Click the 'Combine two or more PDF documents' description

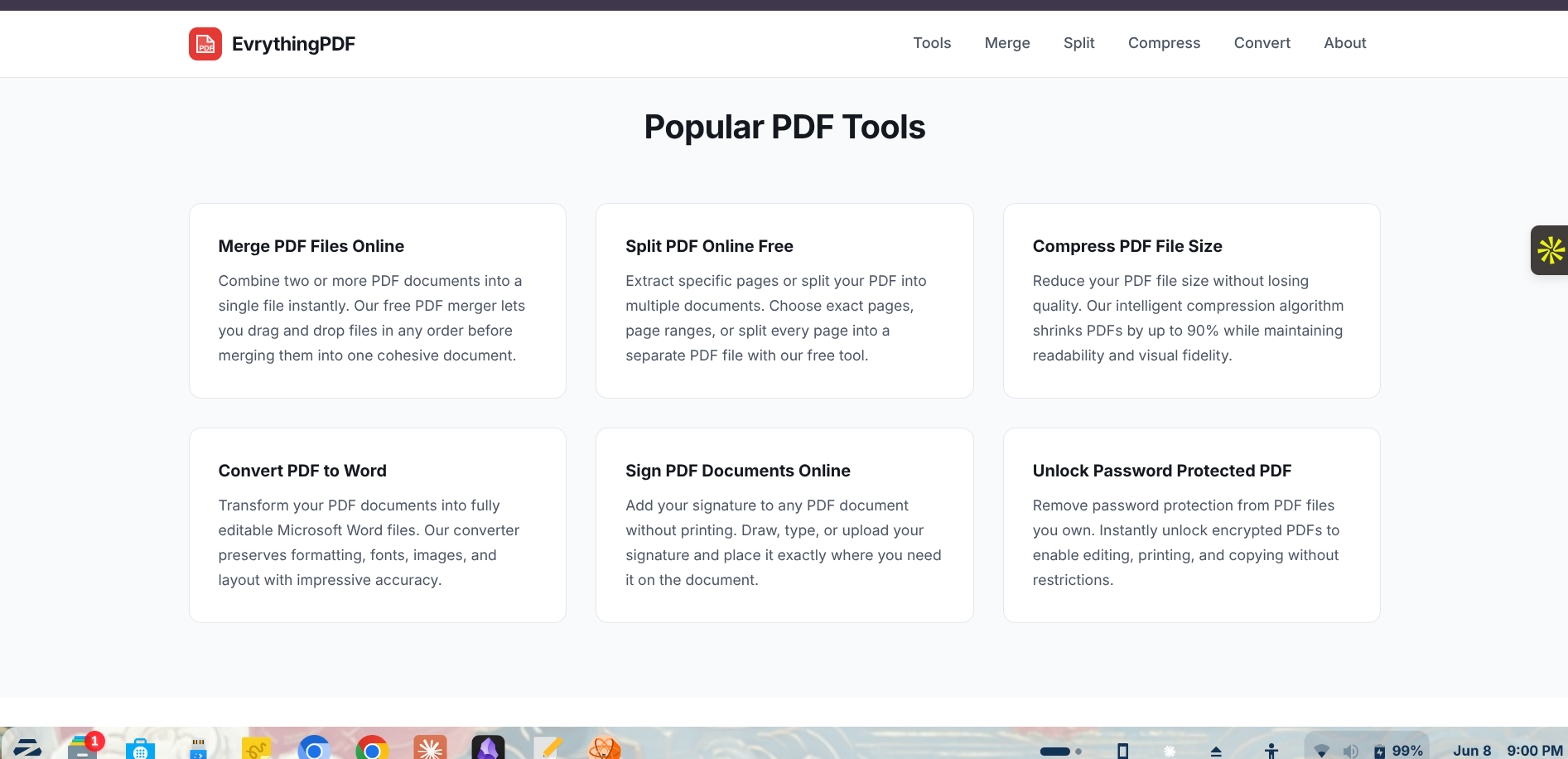372,318
